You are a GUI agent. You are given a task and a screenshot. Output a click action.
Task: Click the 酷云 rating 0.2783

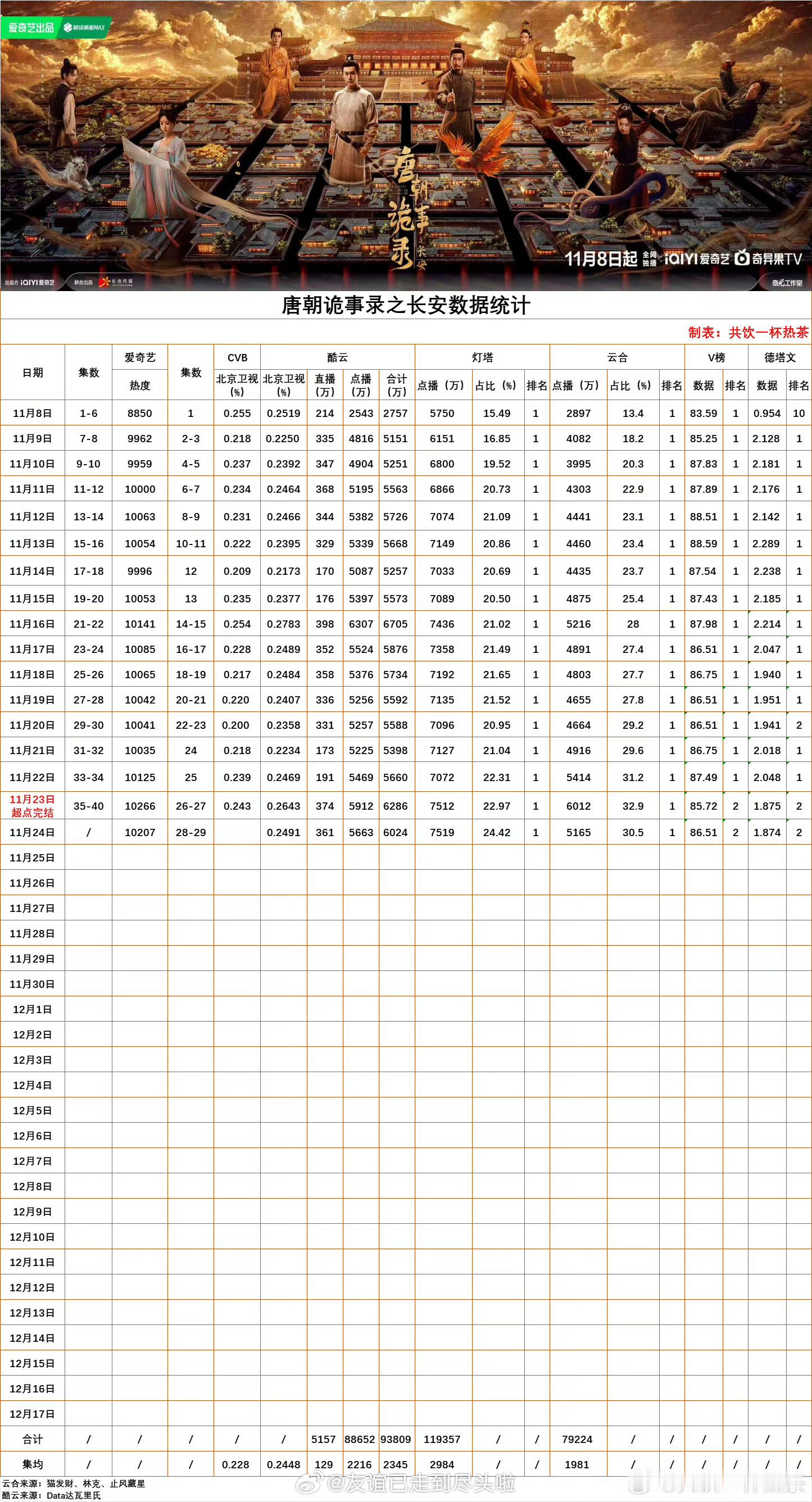coord(284,624)
